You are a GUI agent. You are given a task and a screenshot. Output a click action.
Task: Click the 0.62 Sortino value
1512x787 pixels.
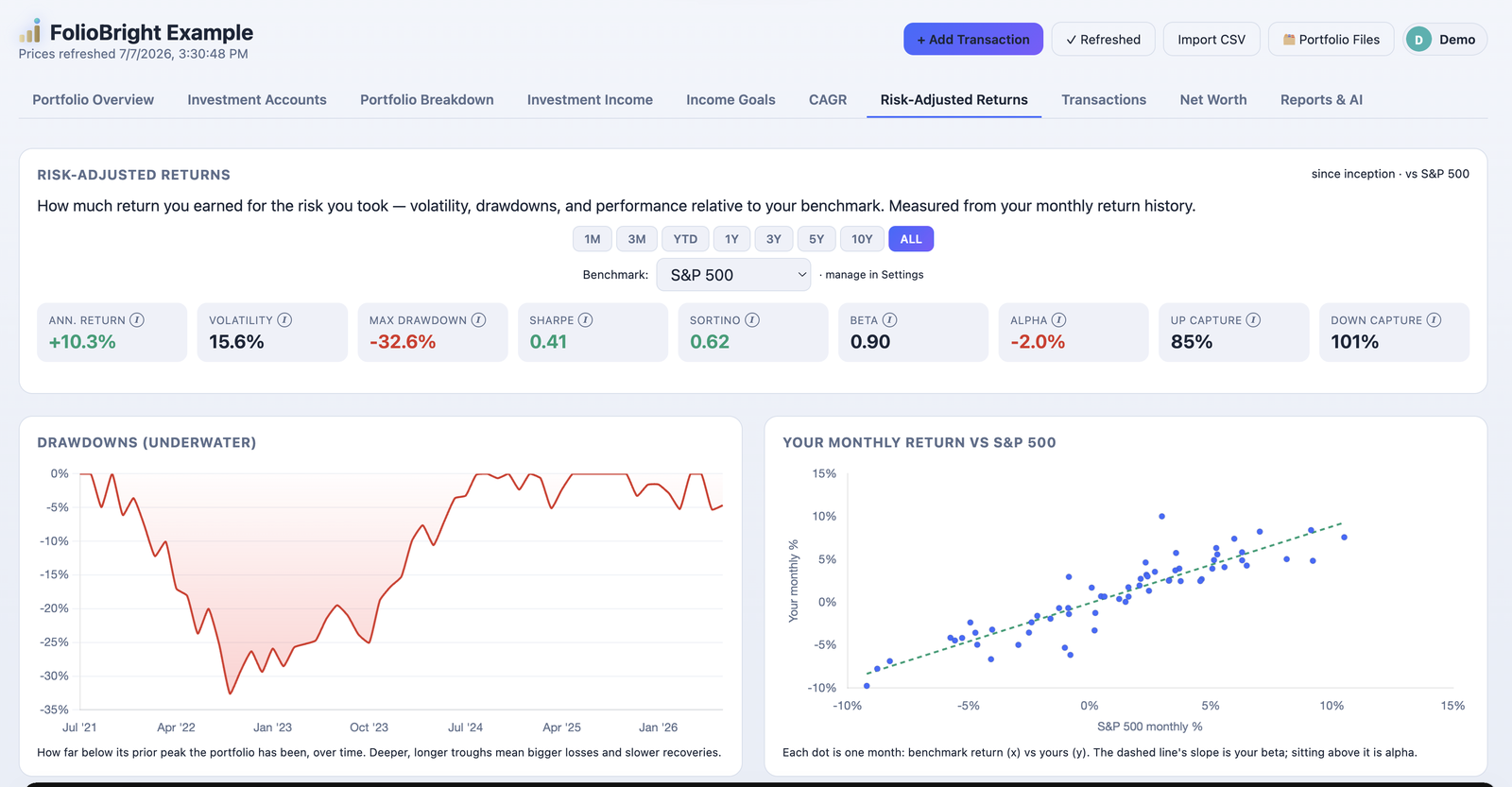710,342
